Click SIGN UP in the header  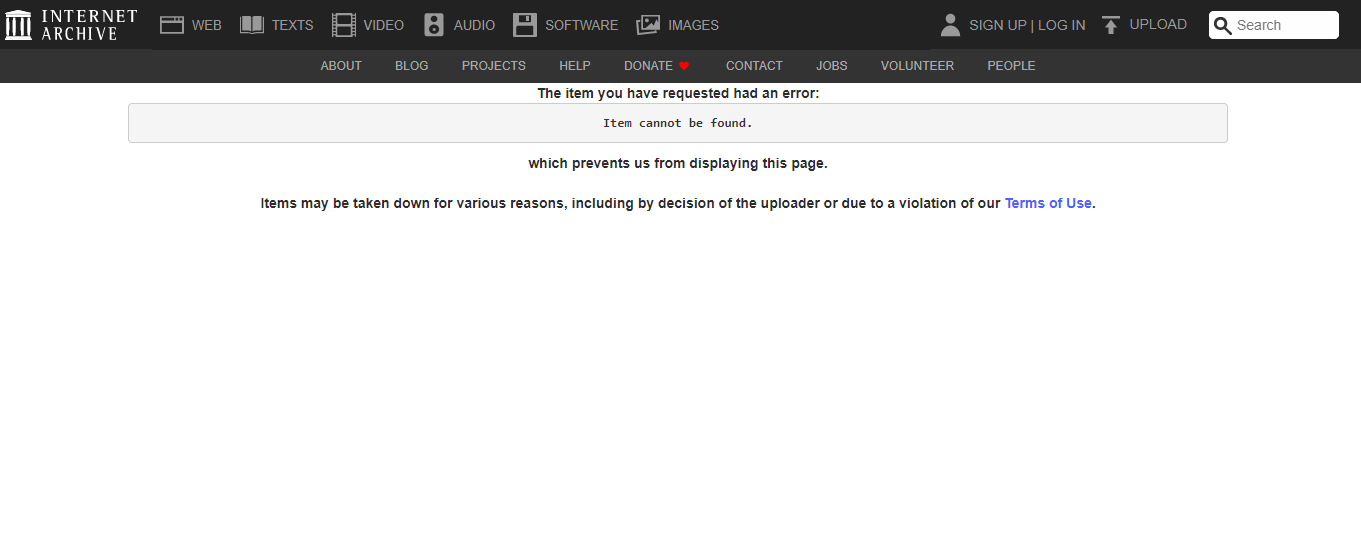[998, 25]
